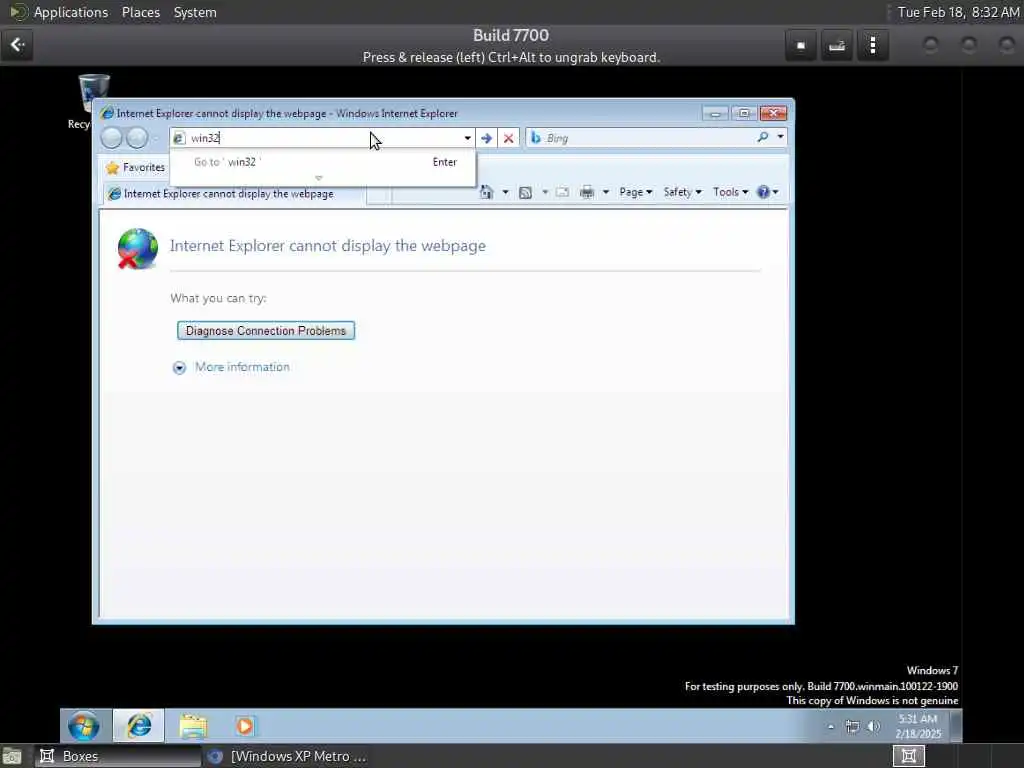1024x768 pixels.
Task: Click the Boxes back arrow button
Action: [17, 45]
